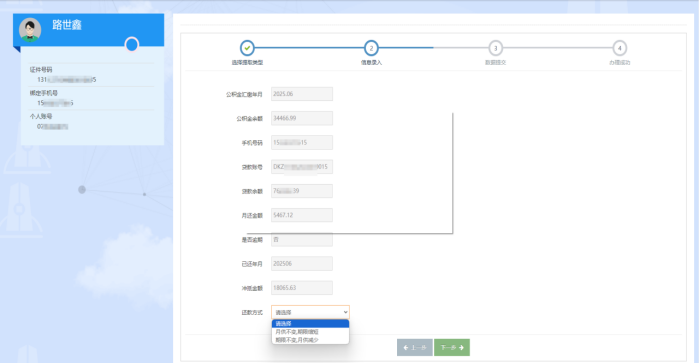Proceed with the green 下一步 button
Viewport: 700px width, 363px height.
[x=452, y=347]
